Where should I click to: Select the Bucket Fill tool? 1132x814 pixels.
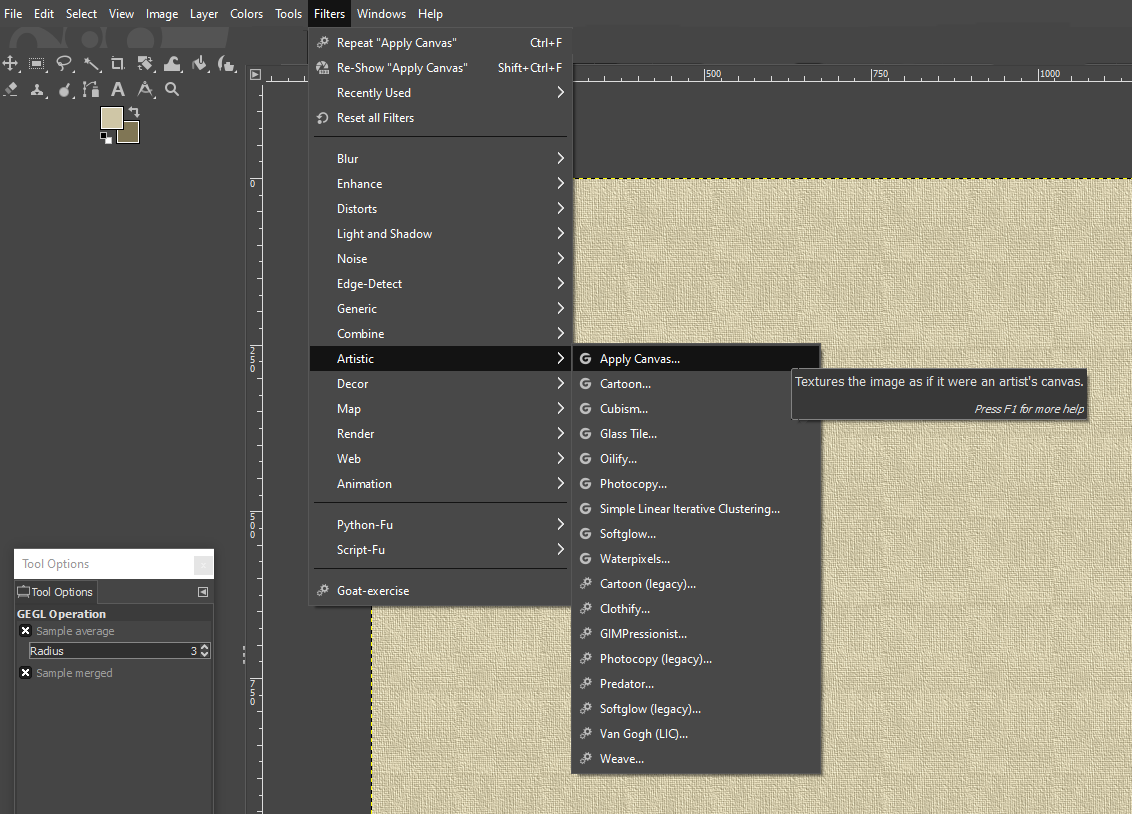(x=199, y=64)
